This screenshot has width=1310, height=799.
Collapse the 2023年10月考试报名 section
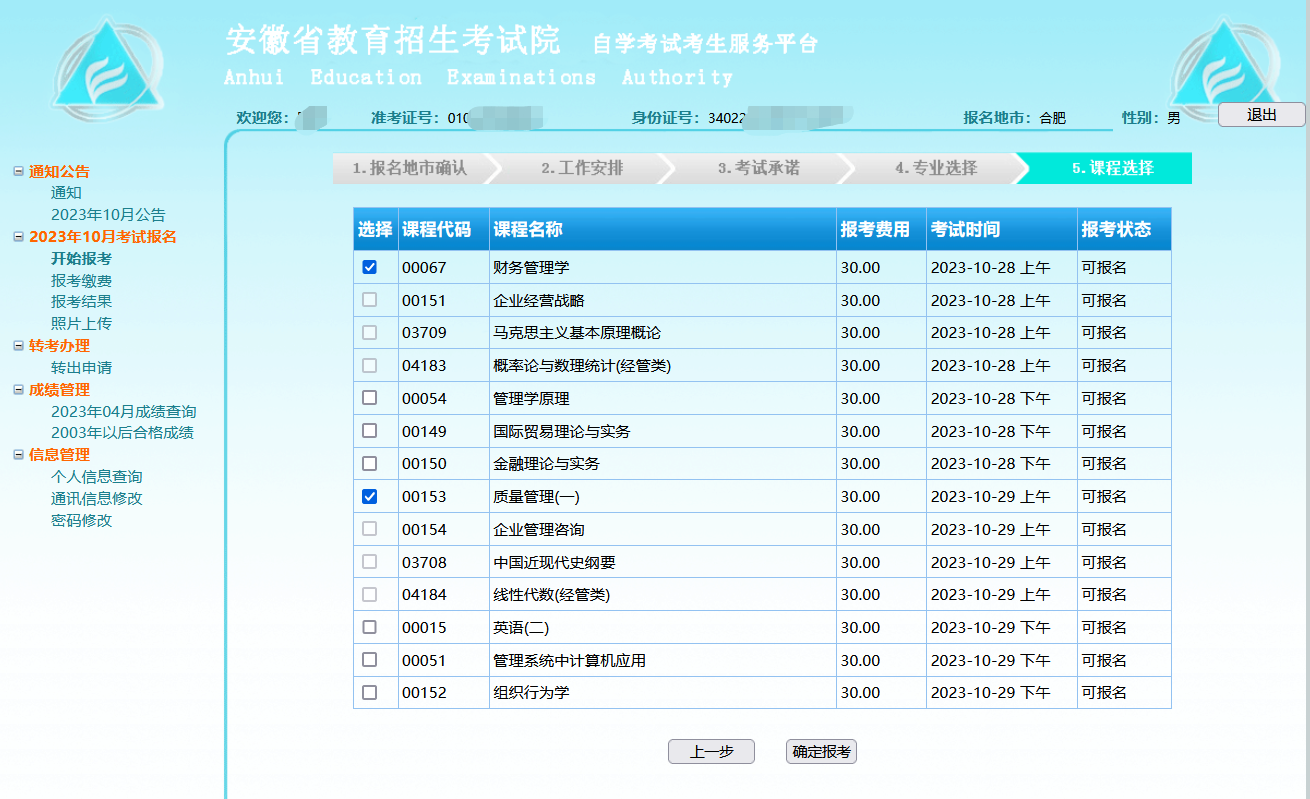(x=18, y=237)
